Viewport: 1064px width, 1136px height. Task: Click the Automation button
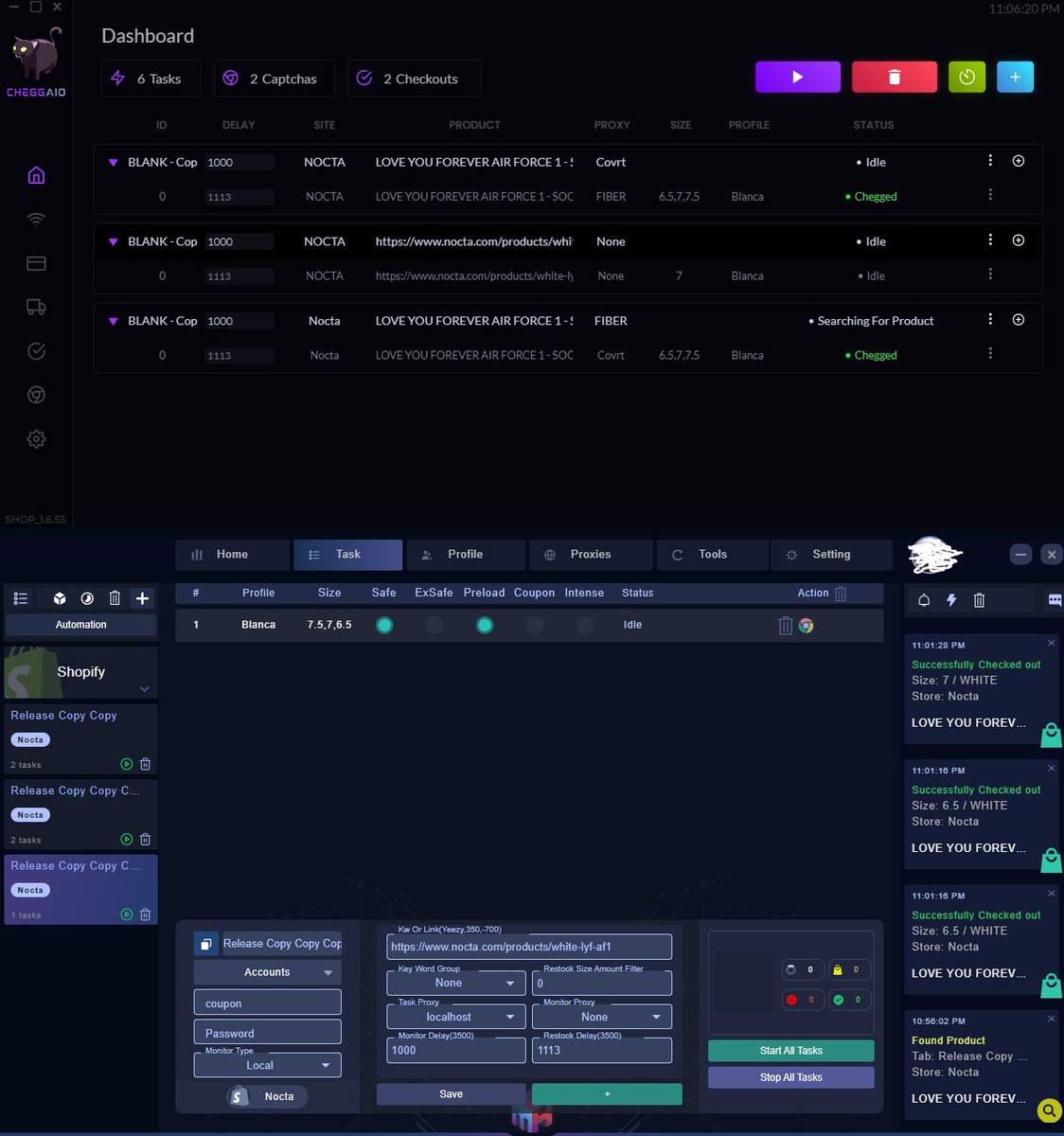[x=80, y=625]
